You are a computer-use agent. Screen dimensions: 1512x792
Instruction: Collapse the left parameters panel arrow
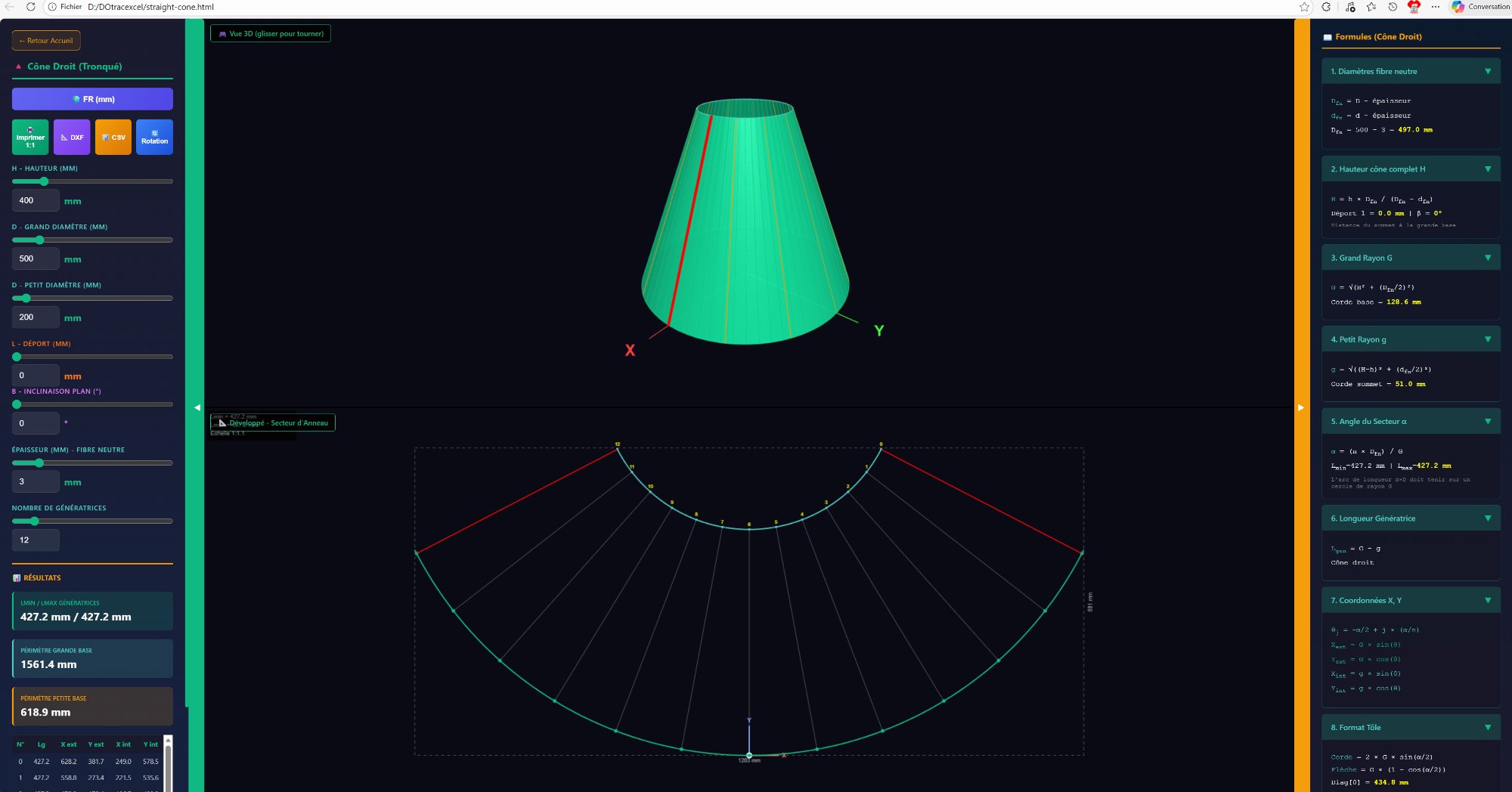(x=197, y=407)
